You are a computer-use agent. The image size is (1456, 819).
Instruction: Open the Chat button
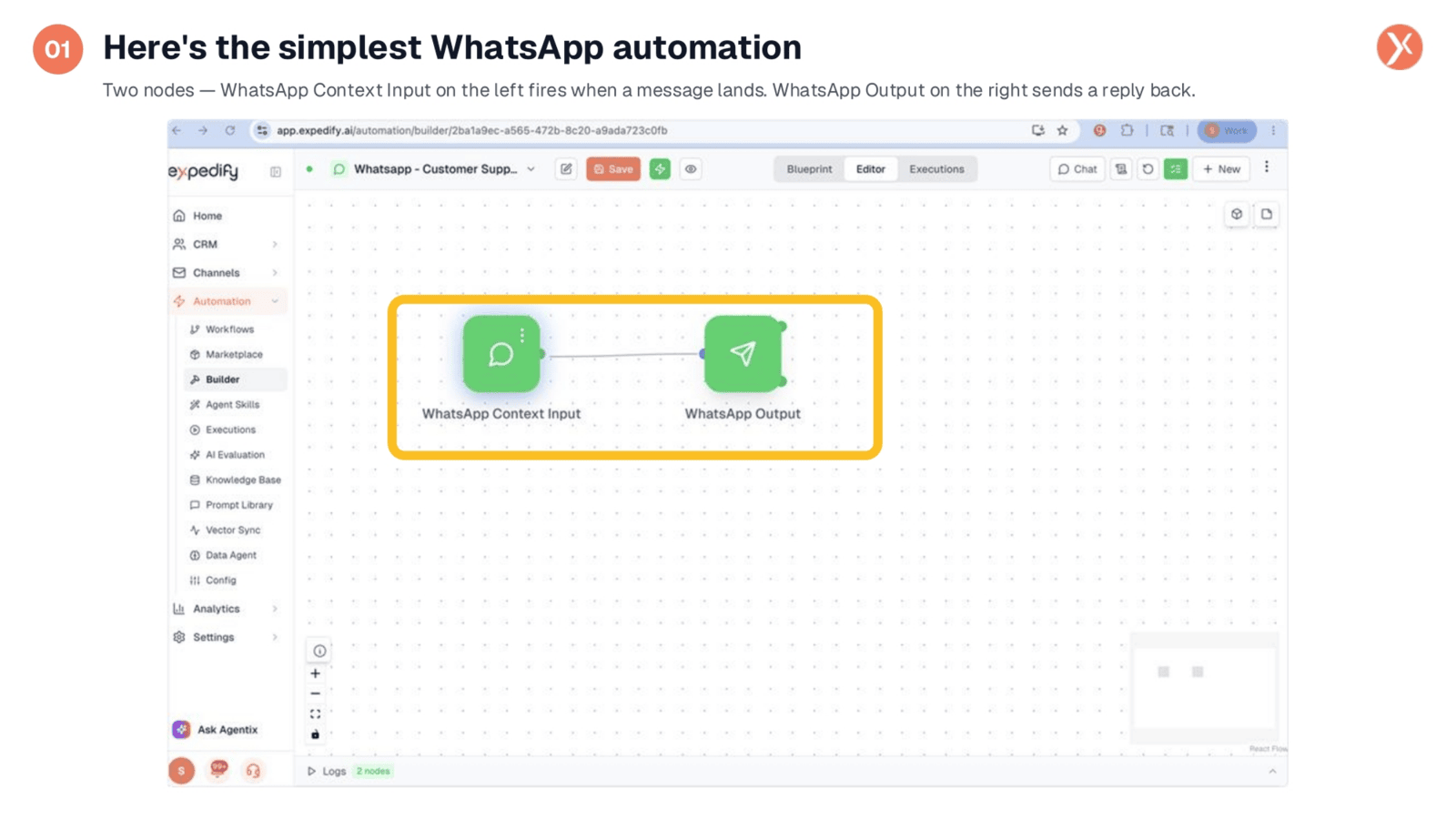pyautogui.click(x=1077, y=169)
